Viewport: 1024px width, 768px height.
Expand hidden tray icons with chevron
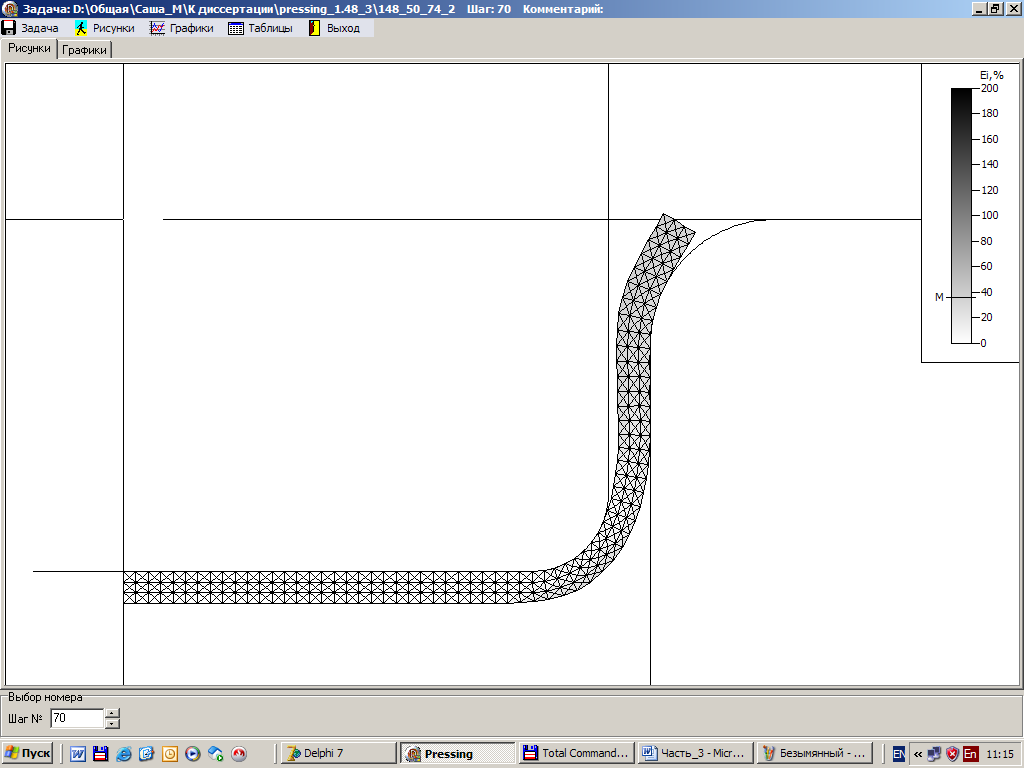coord(917,754)
